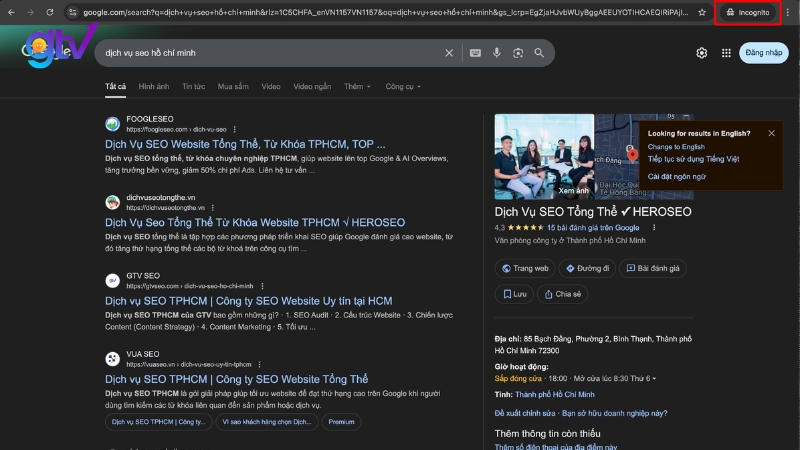Open Chrome's three-dot menu
The width and height of the screenshot is (800, 450).
(x=788, y=12)
